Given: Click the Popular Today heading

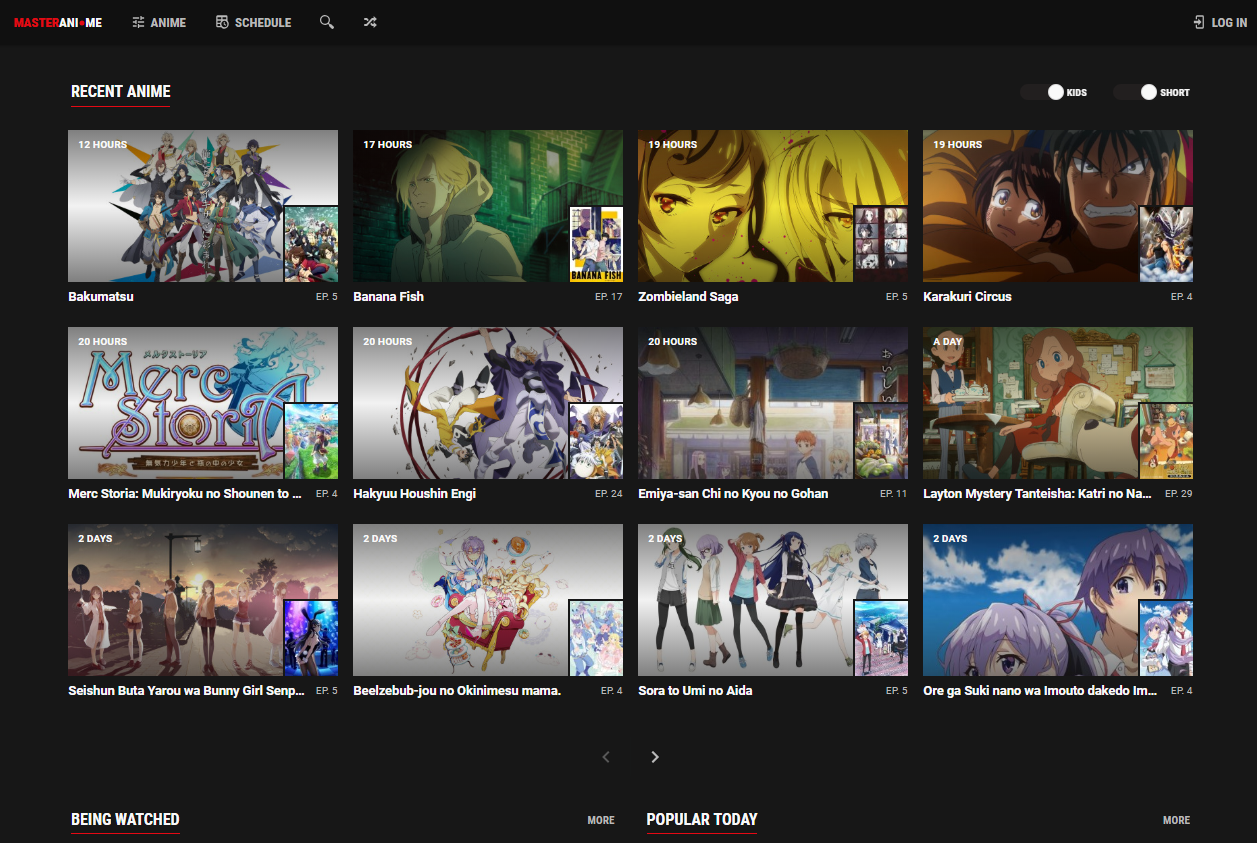Looking at the screenshot, I should (702, 819).
